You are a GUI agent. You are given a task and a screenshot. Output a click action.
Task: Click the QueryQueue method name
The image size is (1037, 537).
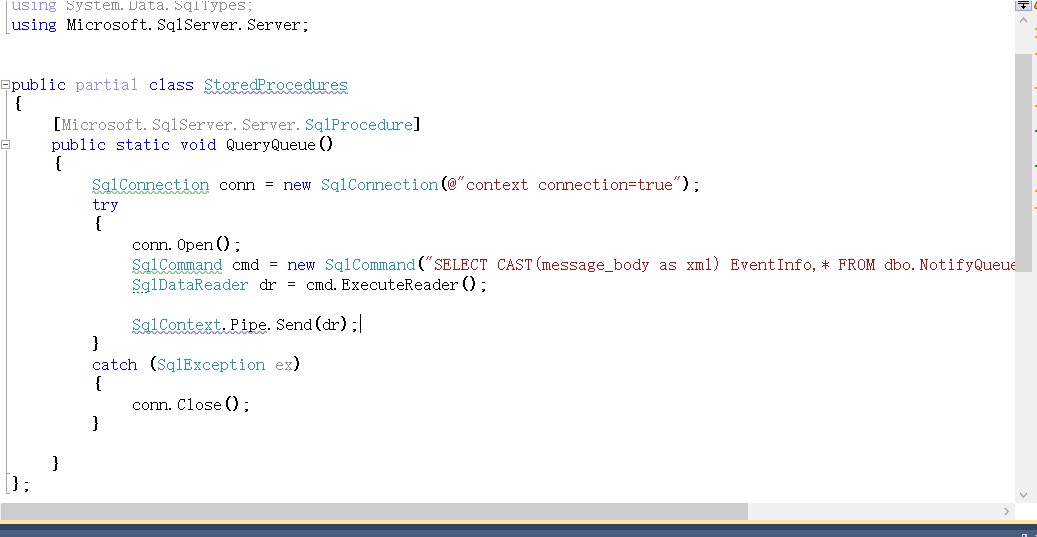coord(271,145)
